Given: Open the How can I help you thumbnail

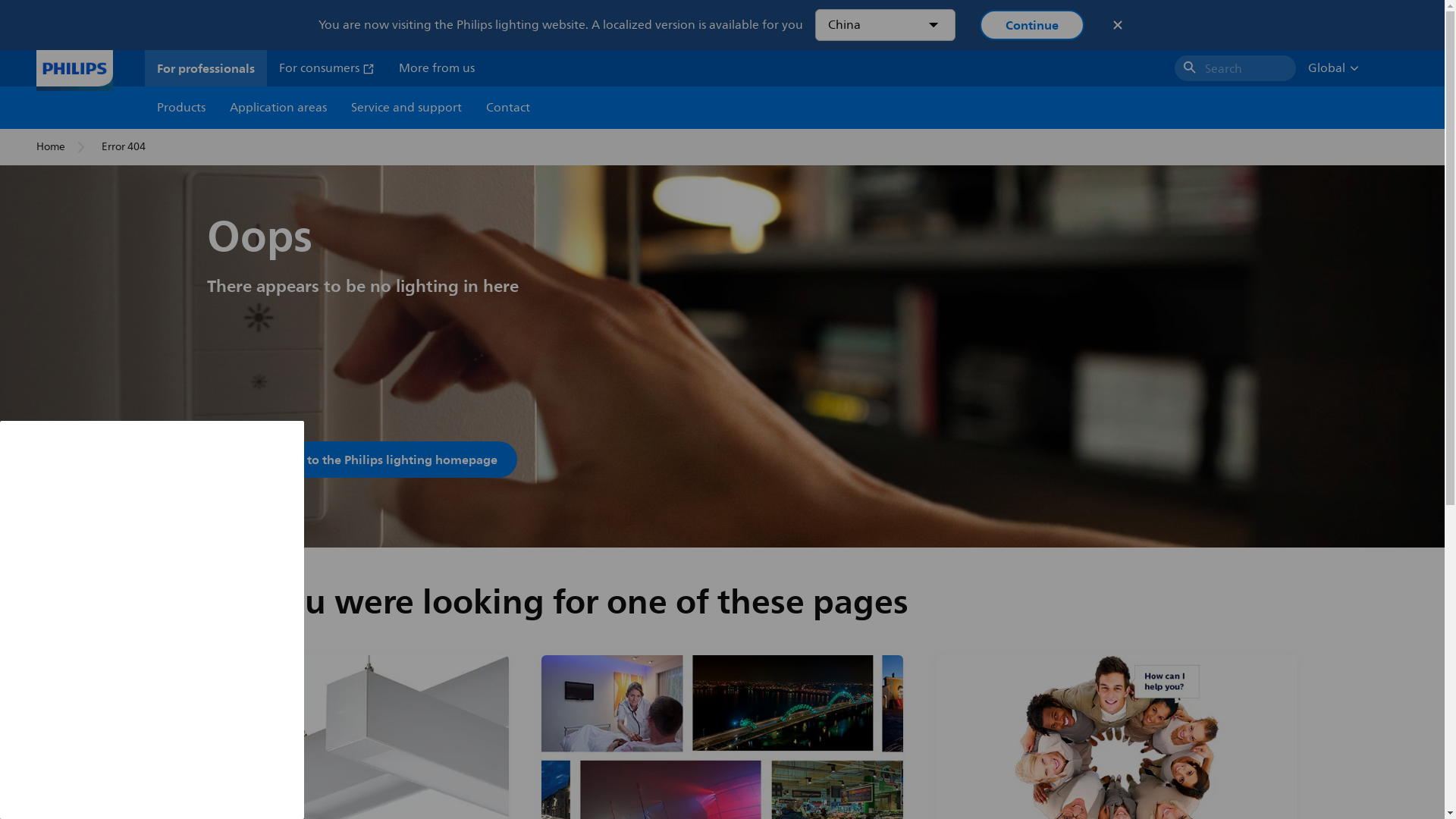Looking at the screenshot, I should tap(1116, 736).
